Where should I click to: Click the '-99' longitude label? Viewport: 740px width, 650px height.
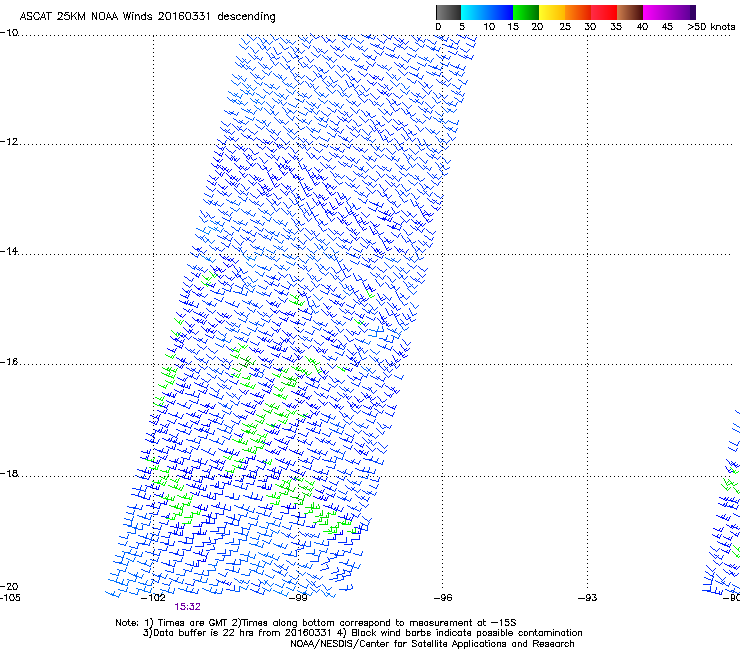tap(298, 598)
